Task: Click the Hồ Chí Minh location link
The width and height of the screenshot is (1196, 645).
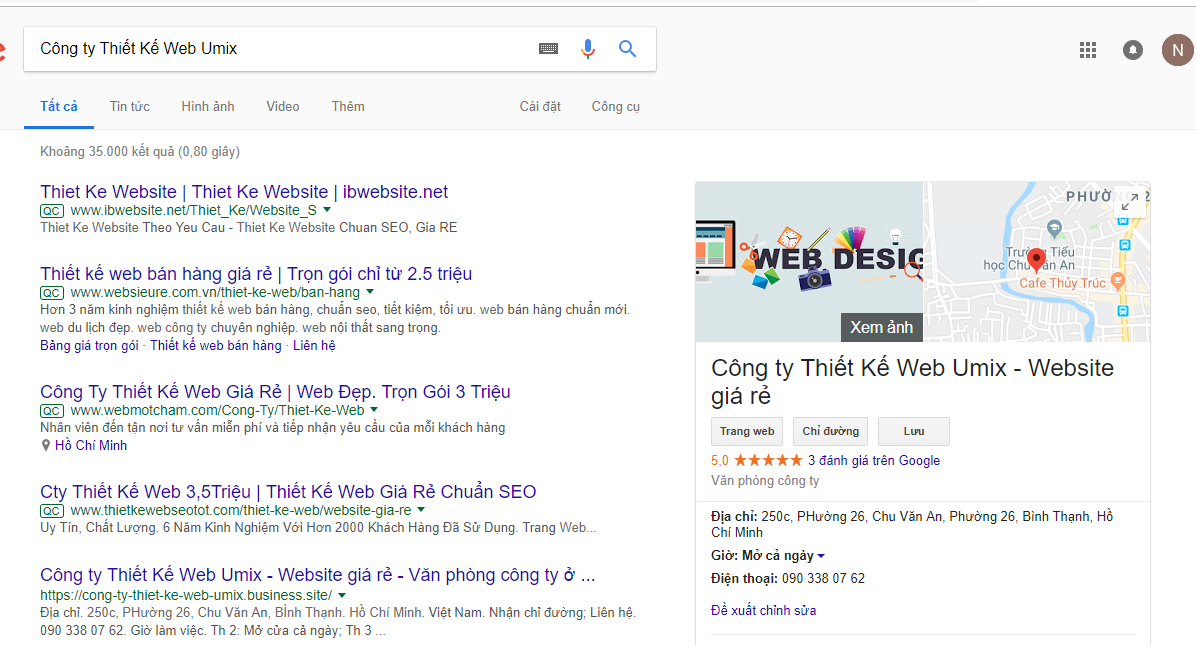Action: coord(91,446)
